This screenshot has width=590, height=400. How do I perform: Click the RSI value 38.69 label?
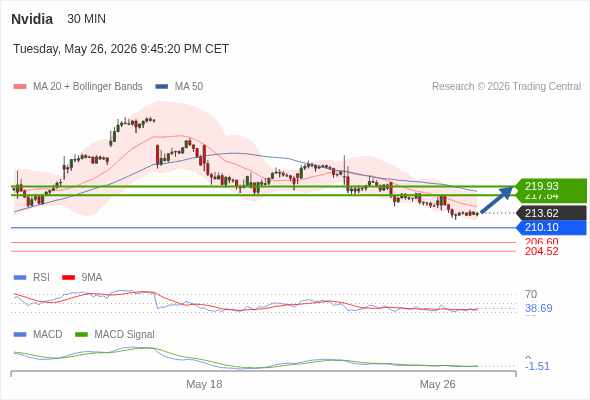[538, 308]
